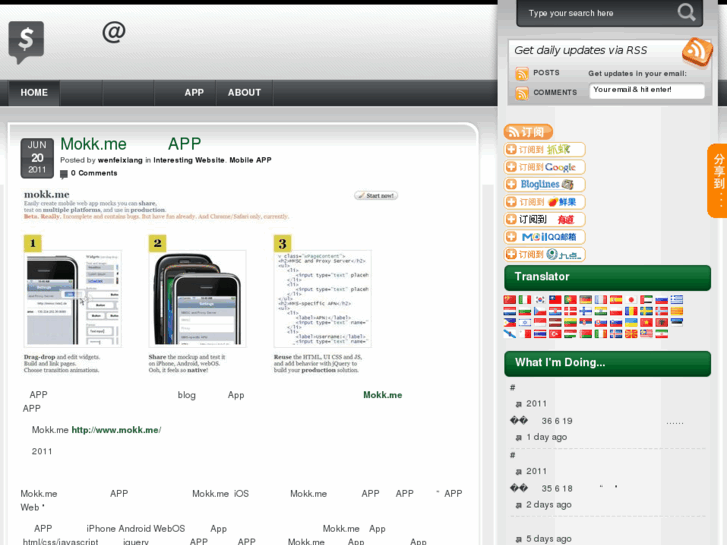727x545 pixels.
Task: Open the HOME menu item
Action: (34, 93)
